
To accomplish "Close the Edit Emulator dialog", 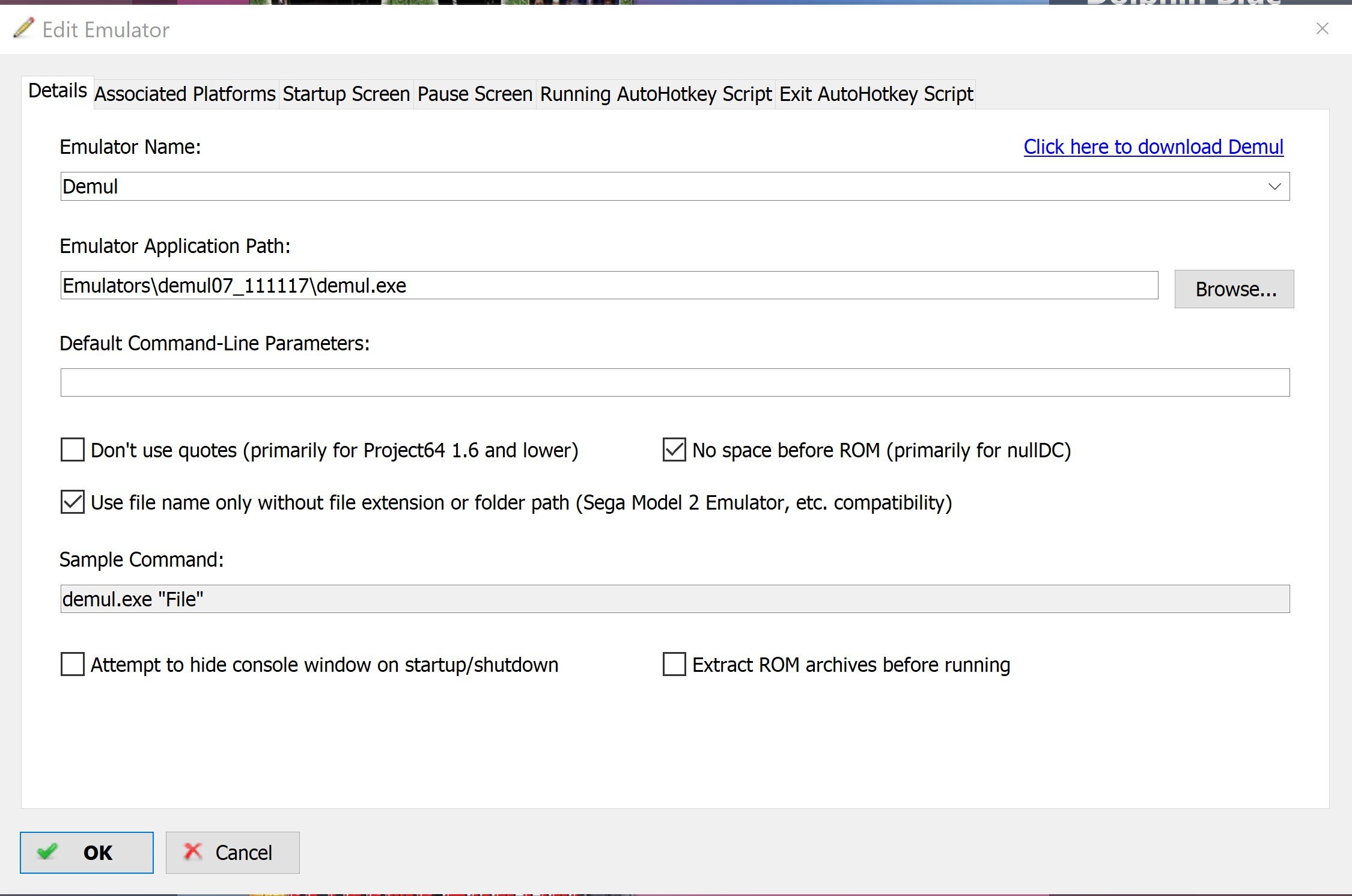I will point(1322,28).
